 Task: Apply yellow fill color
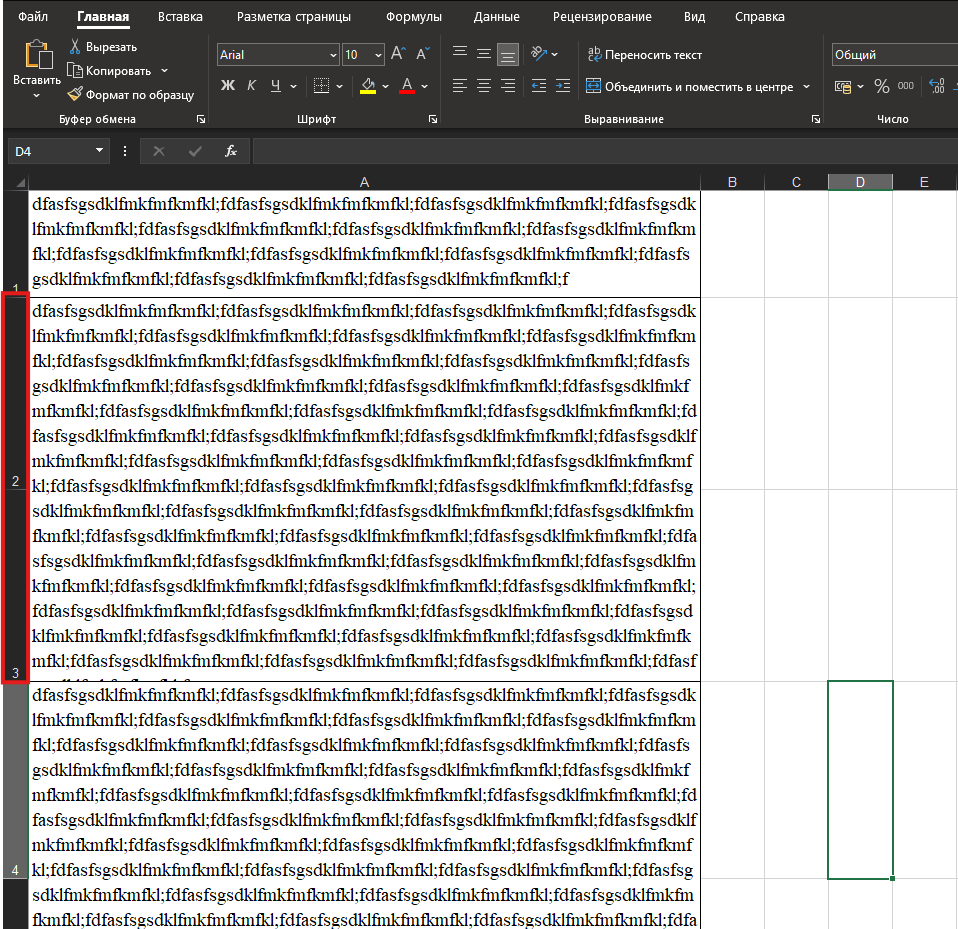click(368, 86)
